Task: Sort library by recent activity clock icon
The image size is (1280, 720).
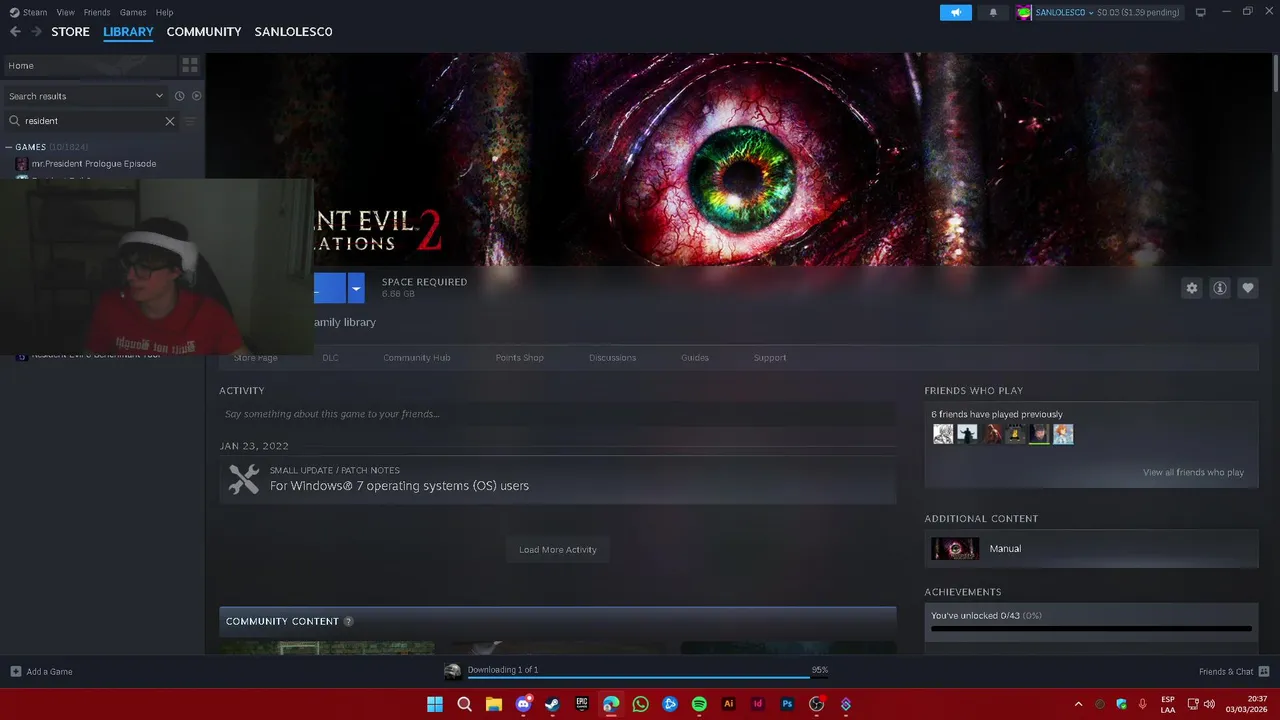Action: (180, 96)
